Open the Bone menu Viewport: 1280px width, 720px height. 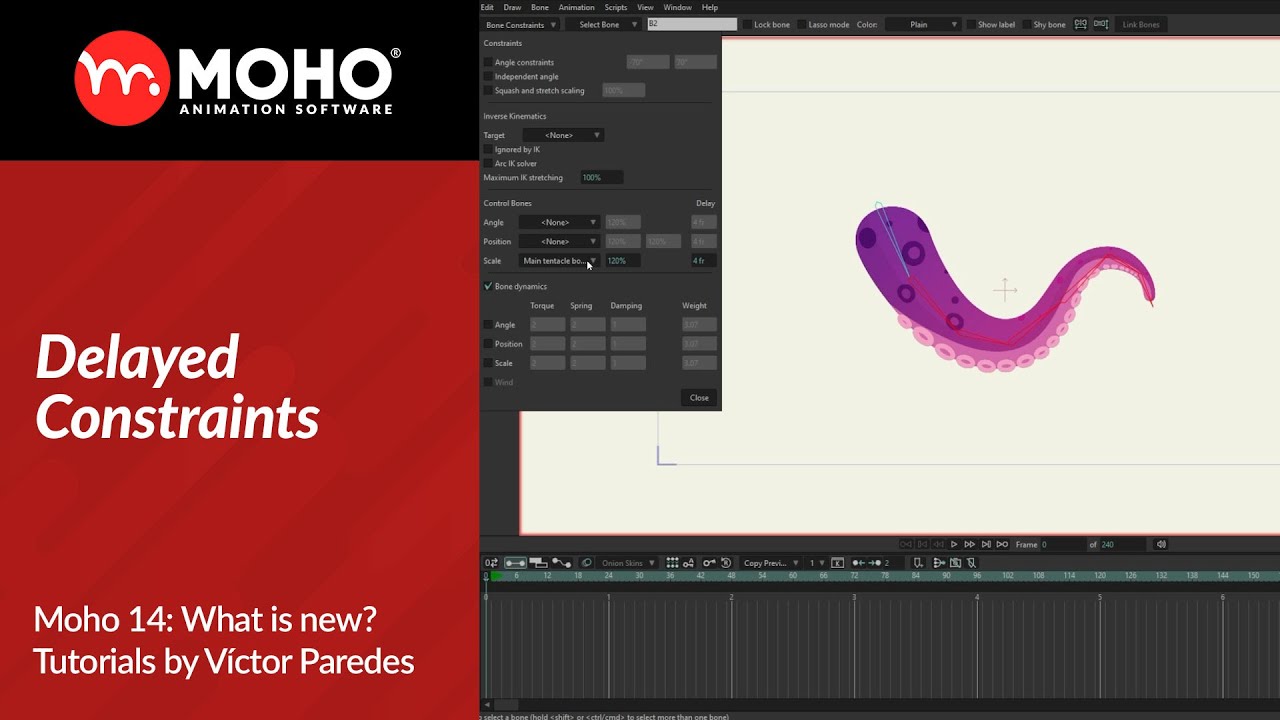[540, 7]
